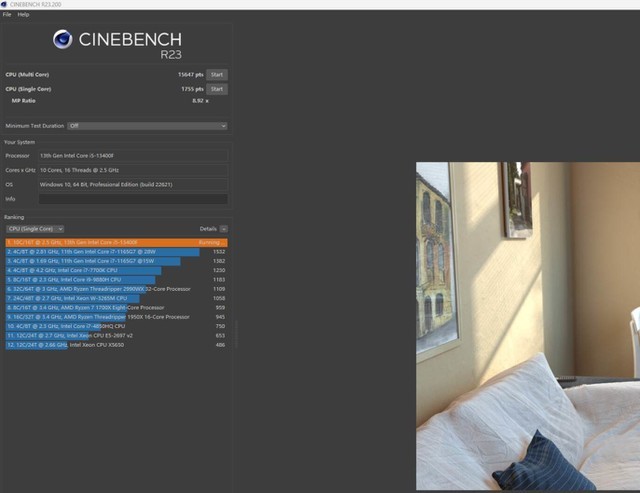Image resolution: width=640 pixels, height=493 pixels.
Task: Select the Xeon E5-2697 v2 ranking row
Action: [116, 335]
